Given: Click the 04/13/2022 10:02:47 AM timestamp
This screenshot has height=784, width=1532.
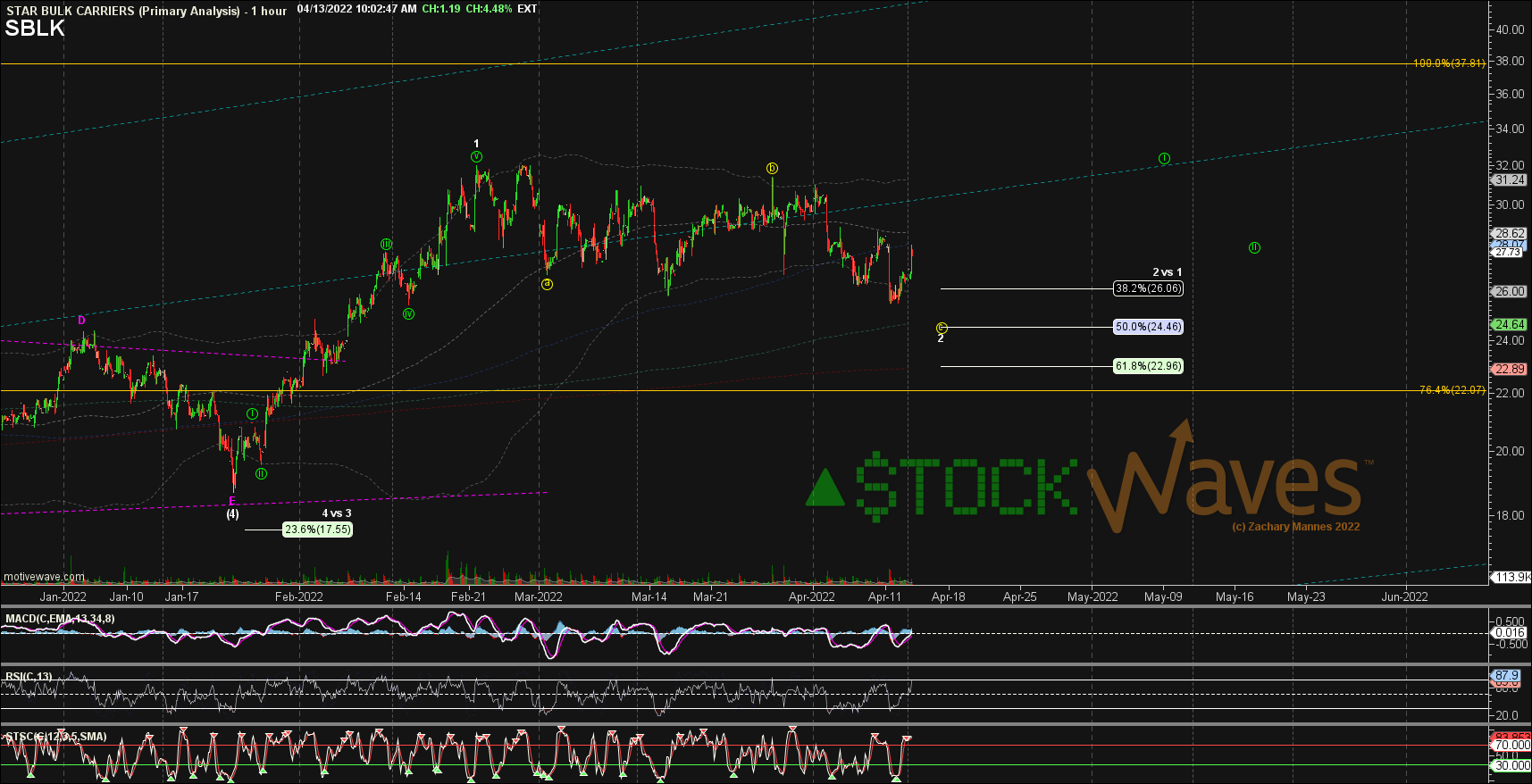Looking at the screenshot, I should tap(356, 9).
